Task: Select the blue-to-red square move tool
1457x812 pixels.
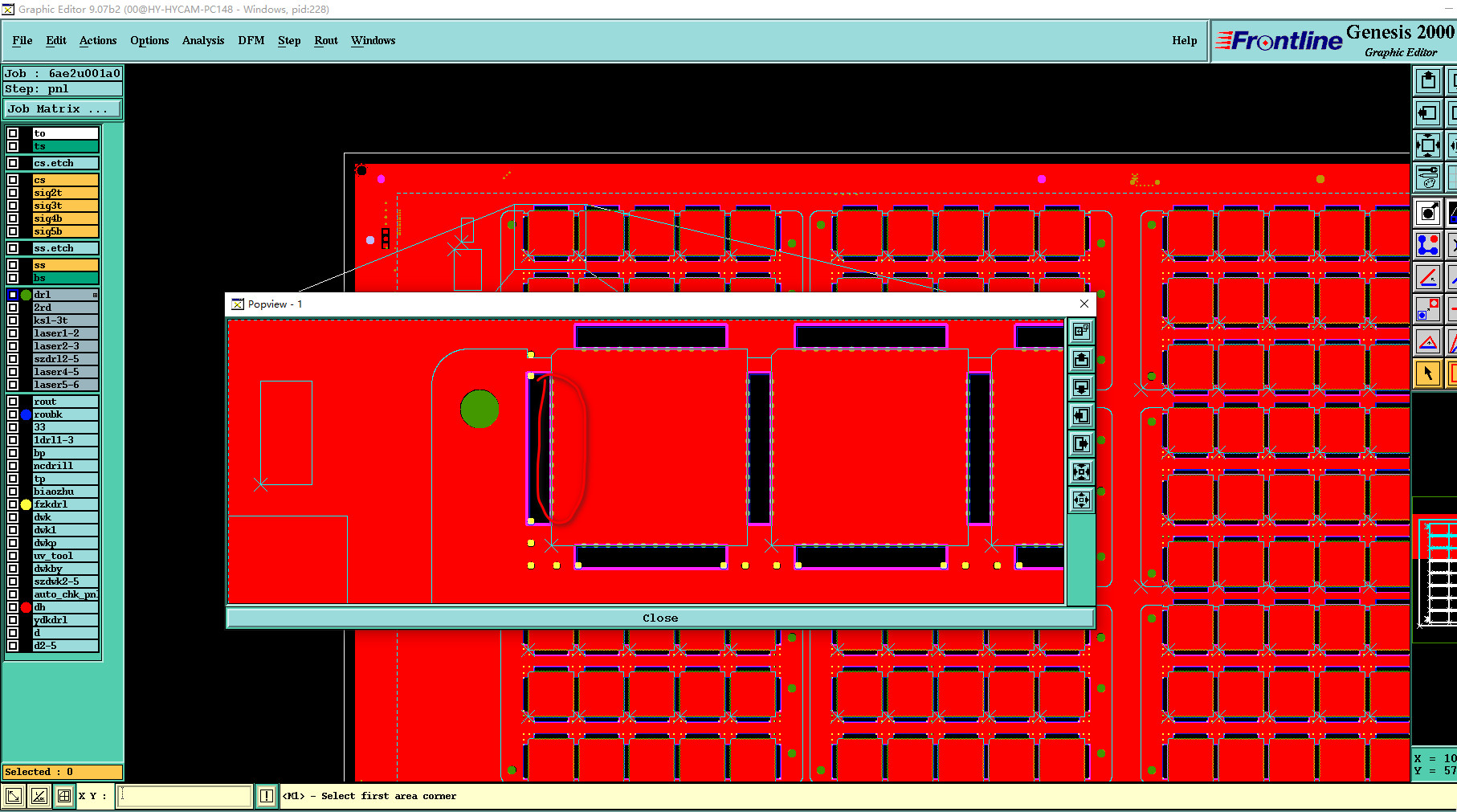Action: coord(1428,309)
